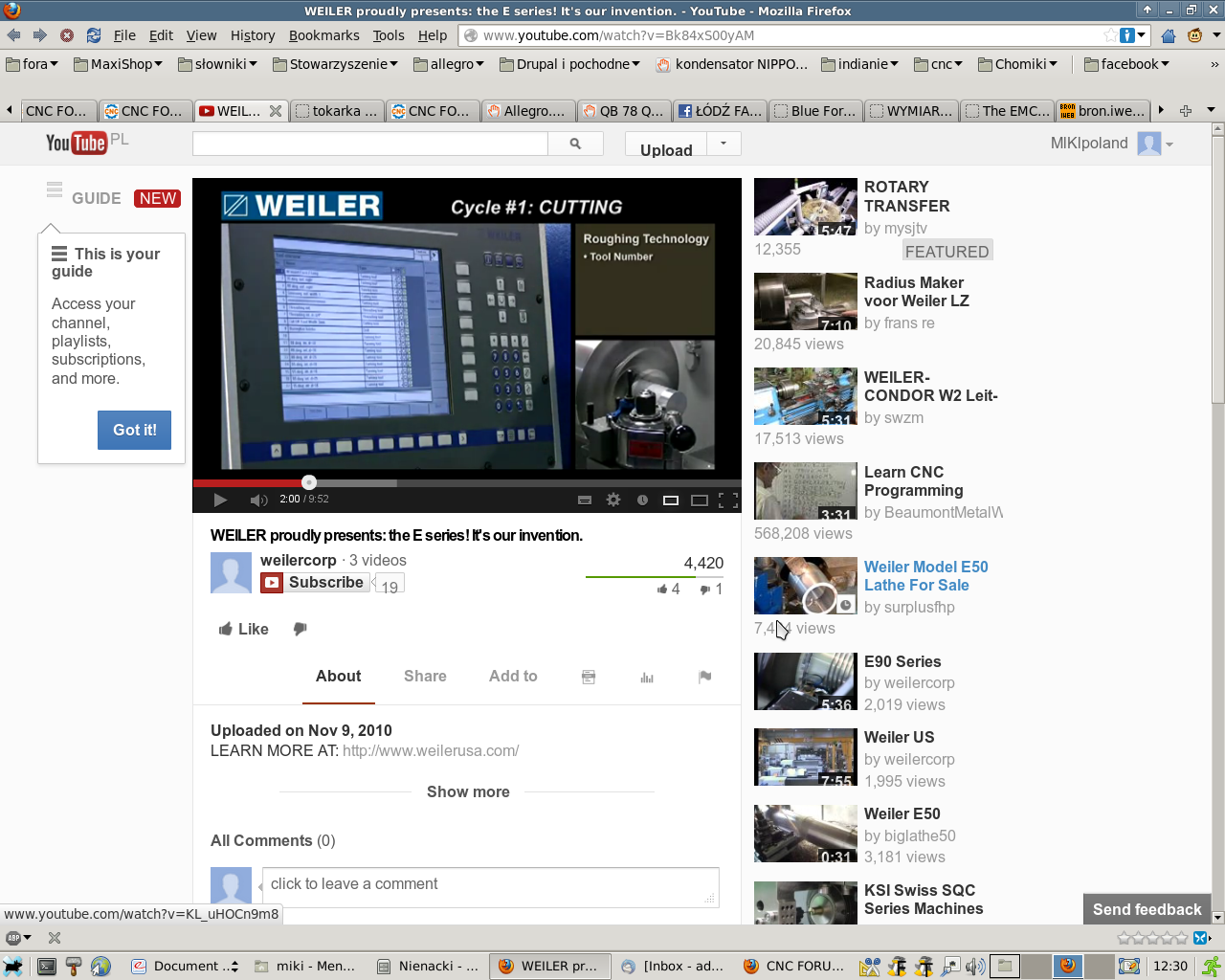Expand description with Show more
Viewport: 1225px width, 980px height.
[468, 791]
